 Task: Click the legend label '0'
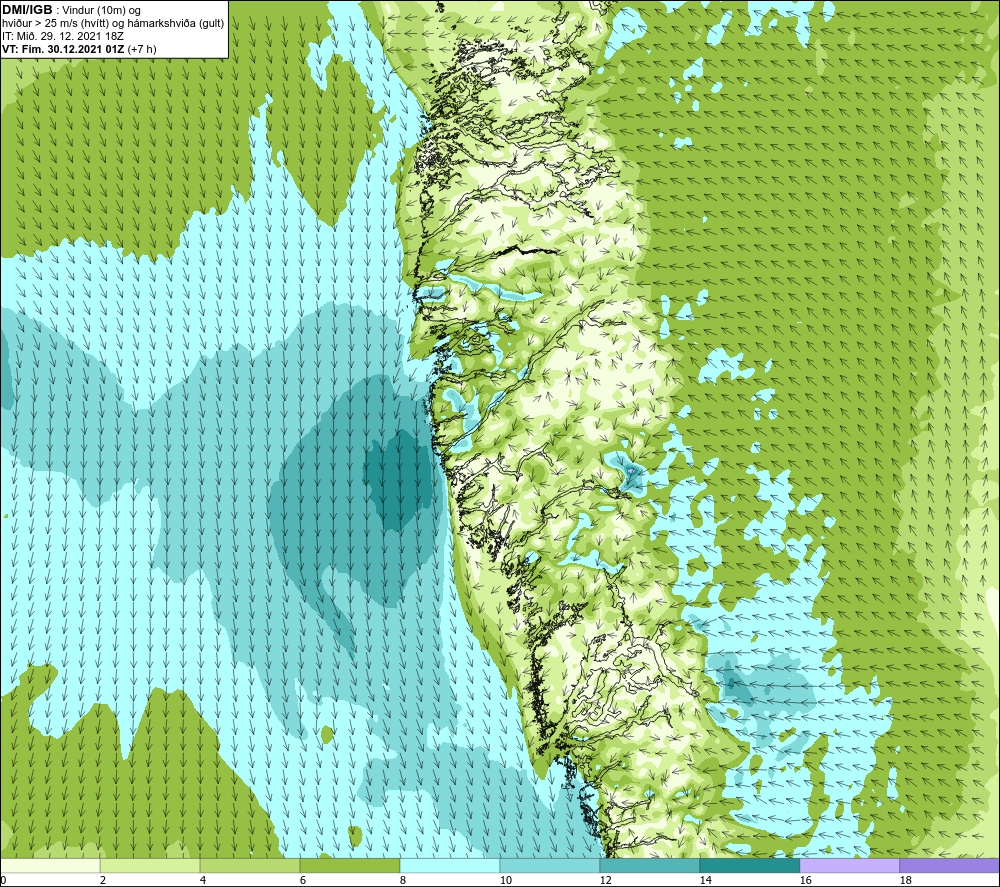[3, 881]
